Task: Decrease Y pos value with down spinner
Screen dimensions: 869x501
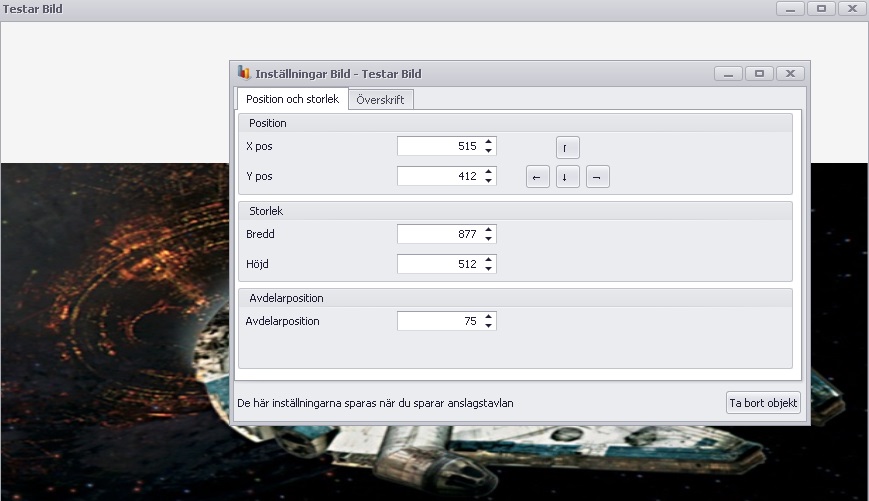Action: [488, 181]
